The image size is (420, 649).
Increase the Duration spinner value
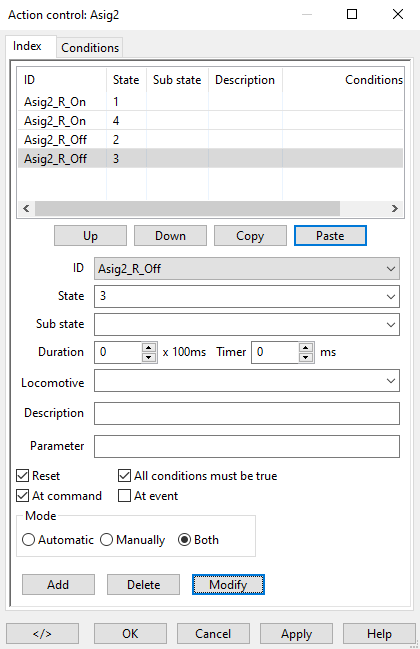(149, 347)
